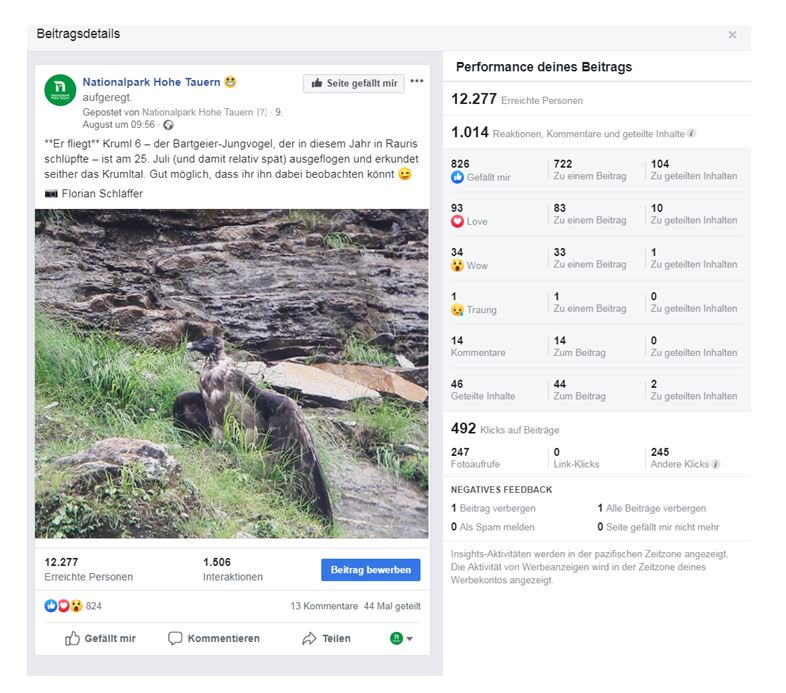This screenshot has height=693, width=786.
Task: Click the '46 Geteilte Inhalte' stat
Action: click(x=483, y=390)
